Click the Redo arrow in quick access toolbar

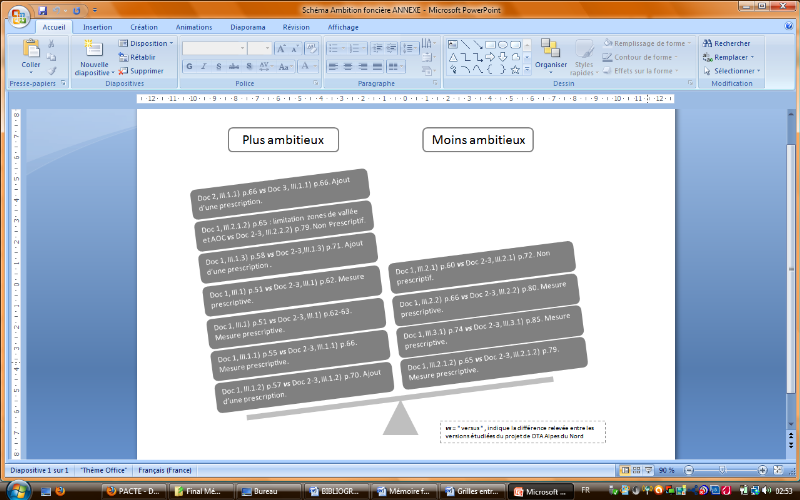(x=77, y=10)
